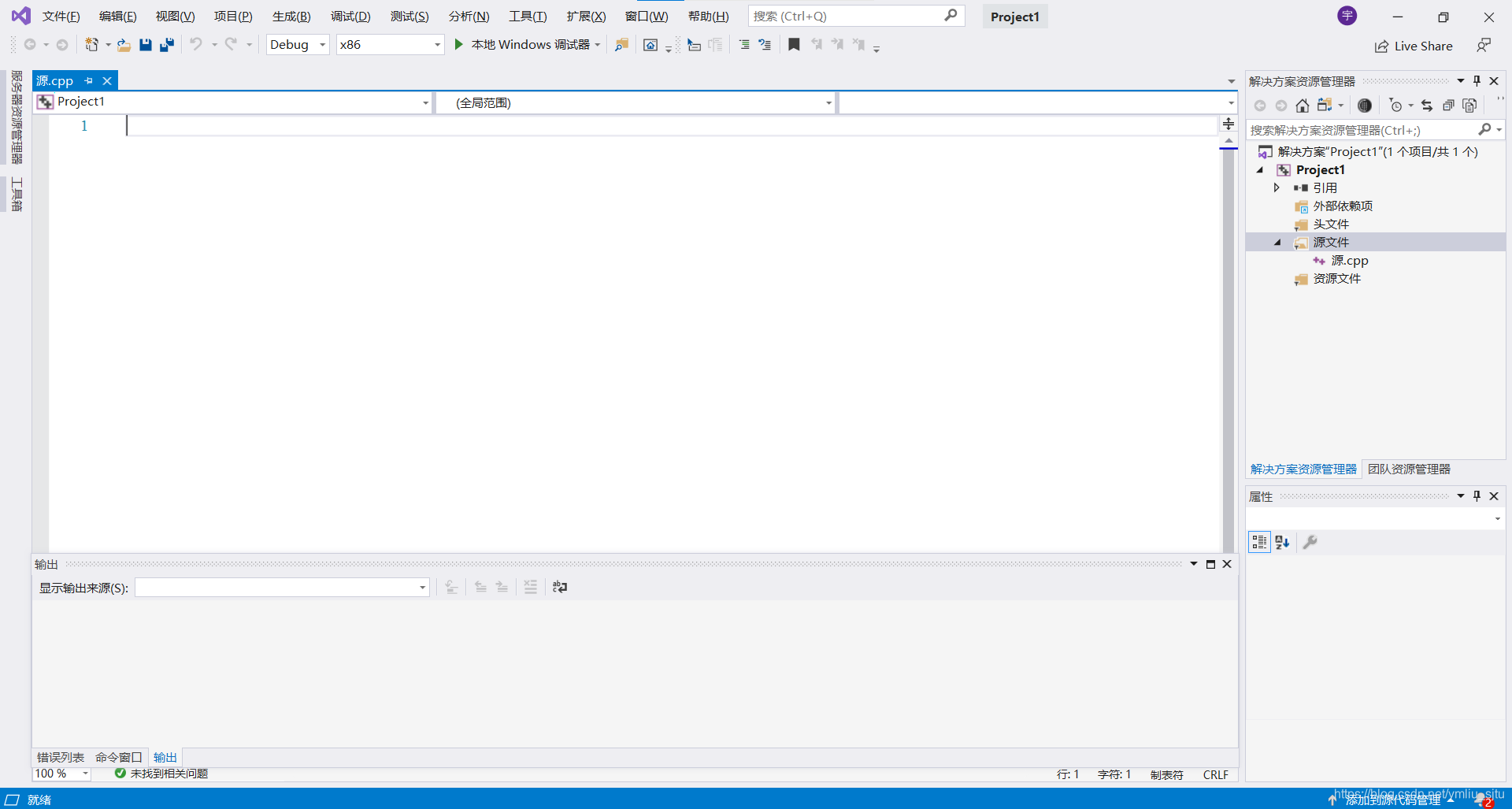Click the CRLF line ending indicator
This screenshot has width=1512, height=809.
click(x=1215, y=774)
